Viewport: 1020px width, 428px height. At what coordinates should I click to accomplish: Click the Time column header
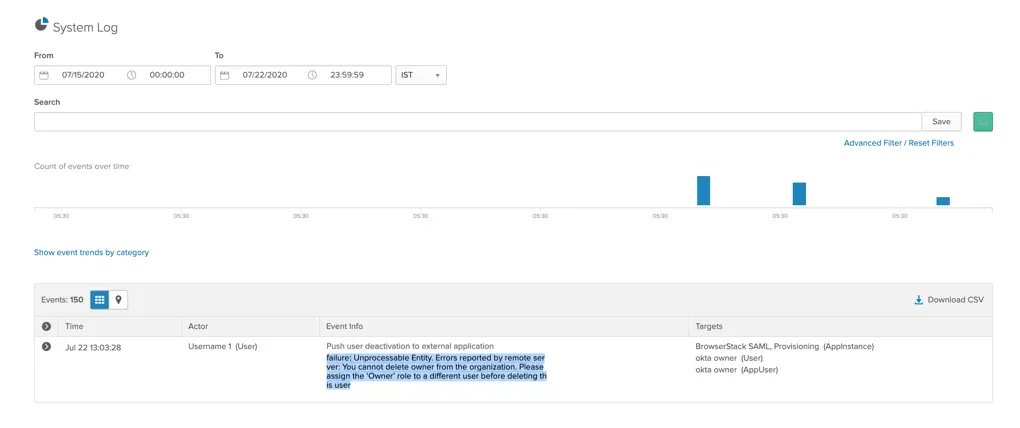[x=75, y=327]
